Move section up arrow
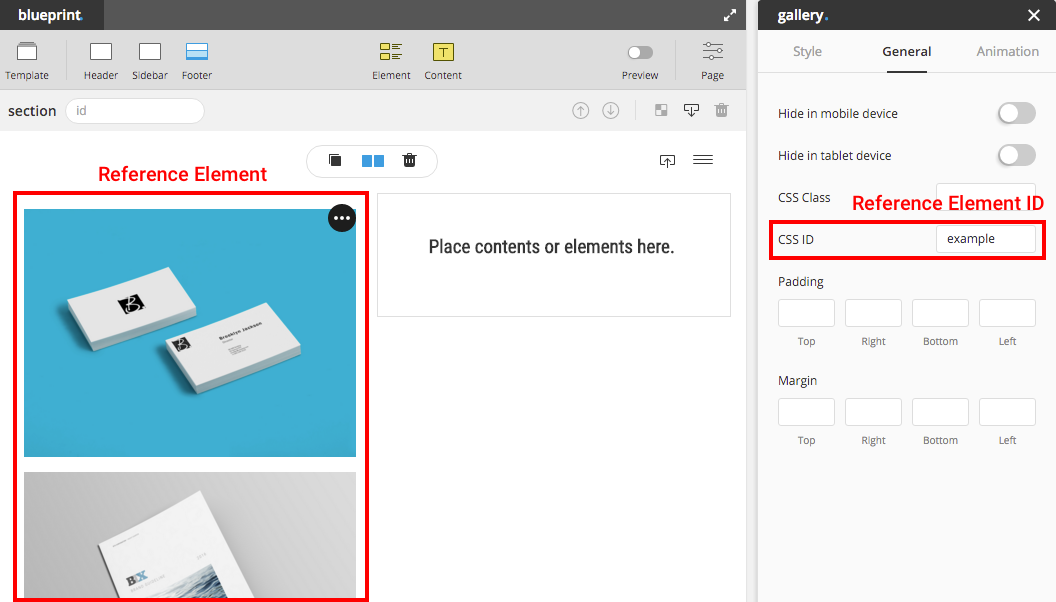The height and width of the screenshot is (602, 1056). coord(581,110)
